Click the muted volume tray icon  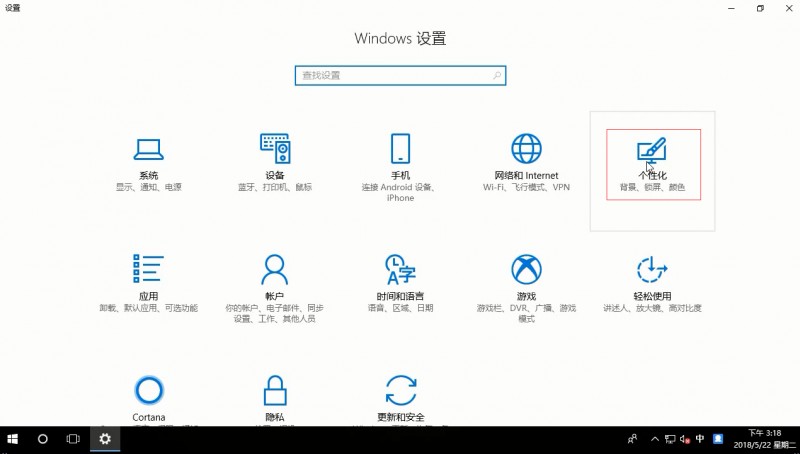tap(685, 439)
